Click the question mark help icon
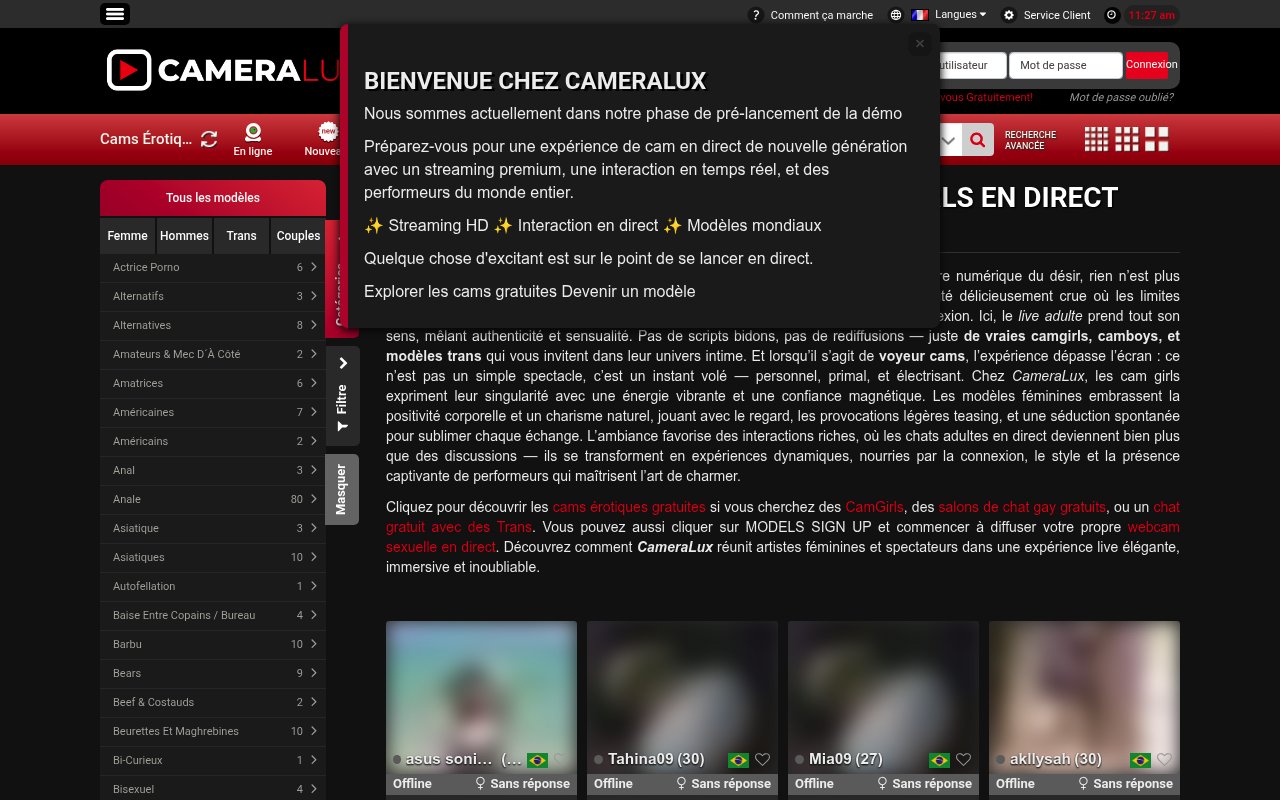The width and height of the screenshot is (1280, 800). click(x=756, y=15)
